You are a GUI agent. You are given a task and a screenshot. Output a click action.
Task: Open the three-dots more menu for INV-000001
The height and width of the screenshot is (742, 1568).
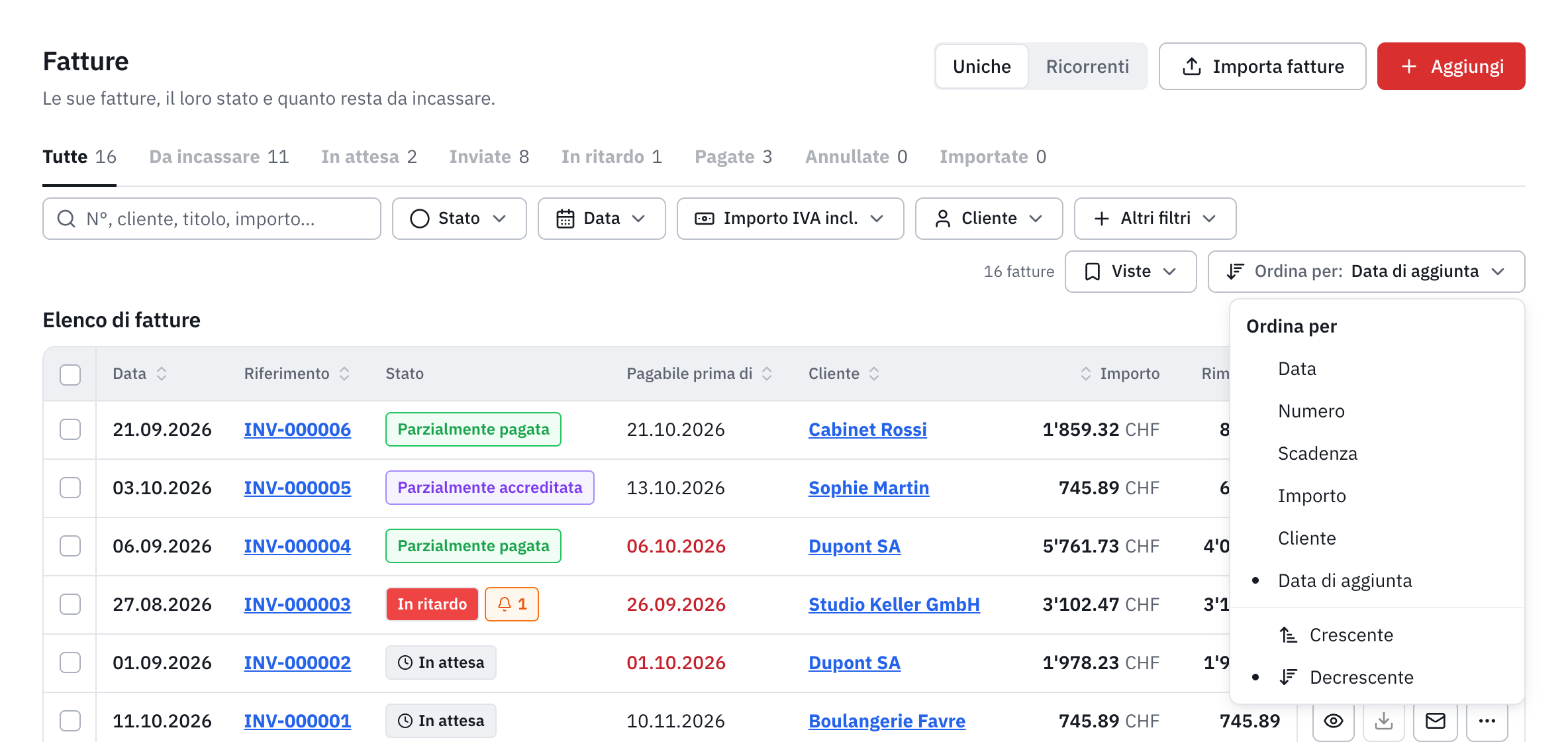click(1487, 721)
